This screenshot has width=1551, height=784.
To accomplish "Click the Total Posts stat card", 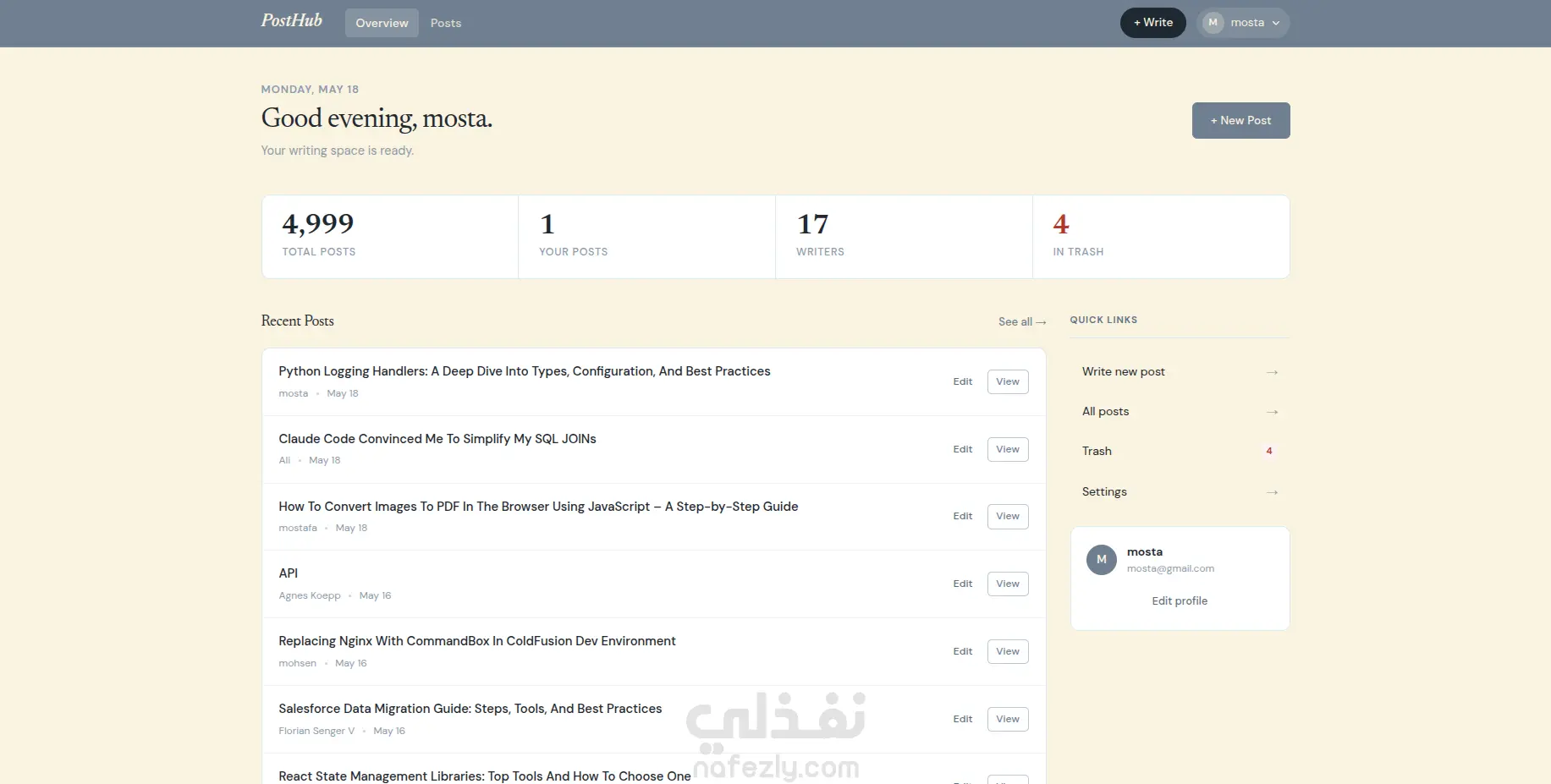I will click(390, 237).
